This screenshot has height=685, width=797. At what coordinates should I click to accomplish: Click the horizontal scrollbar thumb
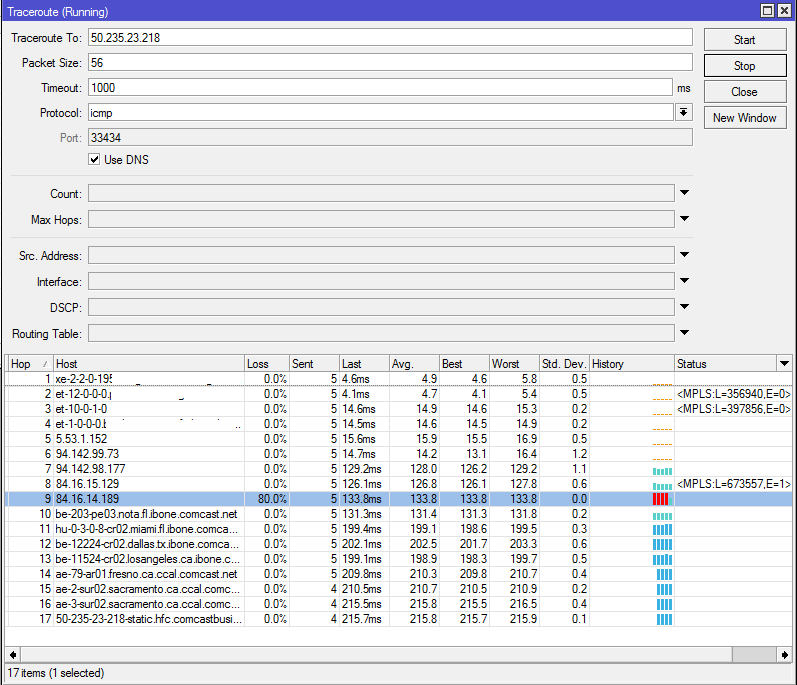[x=376, y=655]
